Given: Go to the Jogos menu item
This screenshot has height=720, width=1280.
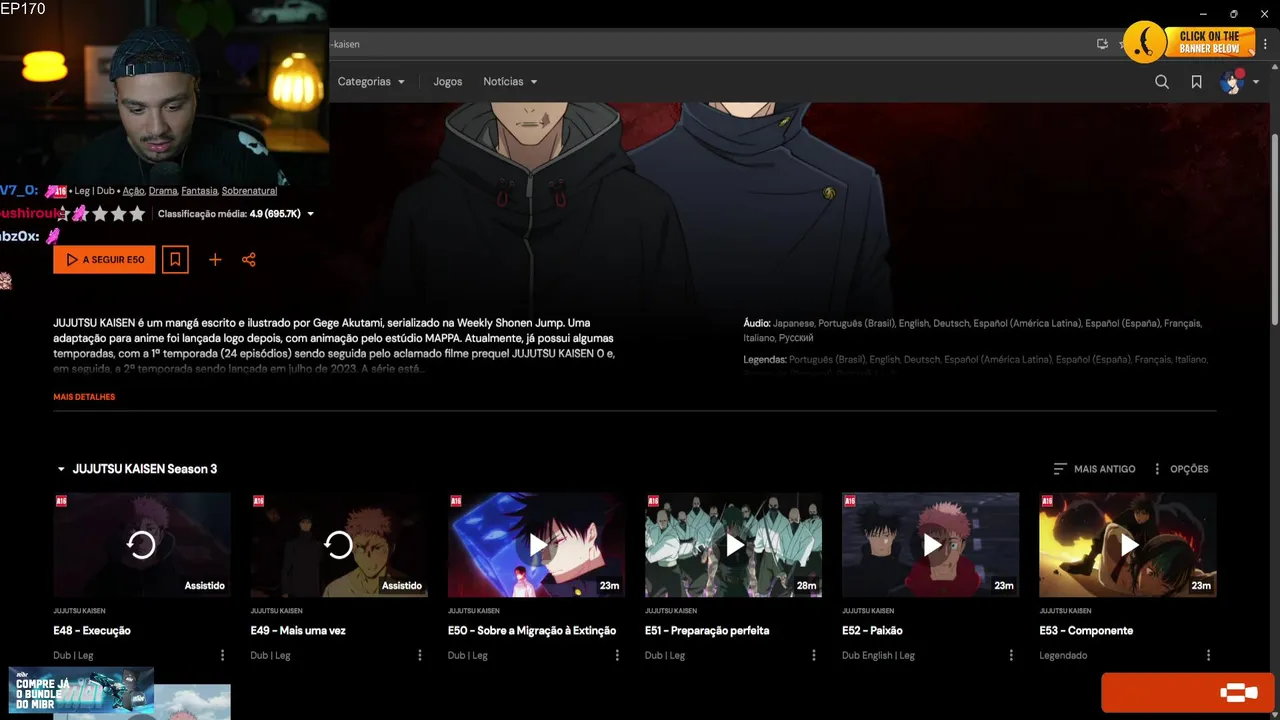Looking at the screenshot, I should tap(448, 82).
